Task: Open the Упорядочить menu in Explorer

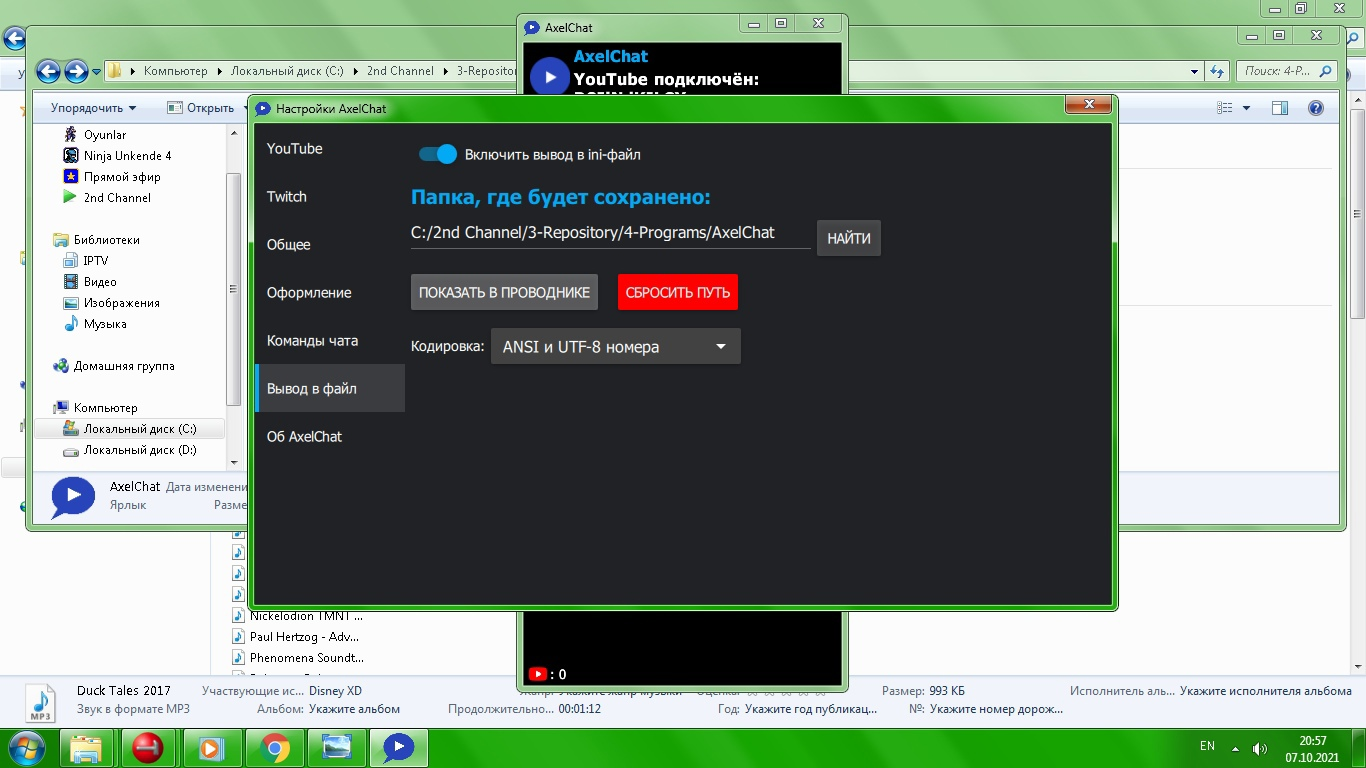Action: coord(93,108)
